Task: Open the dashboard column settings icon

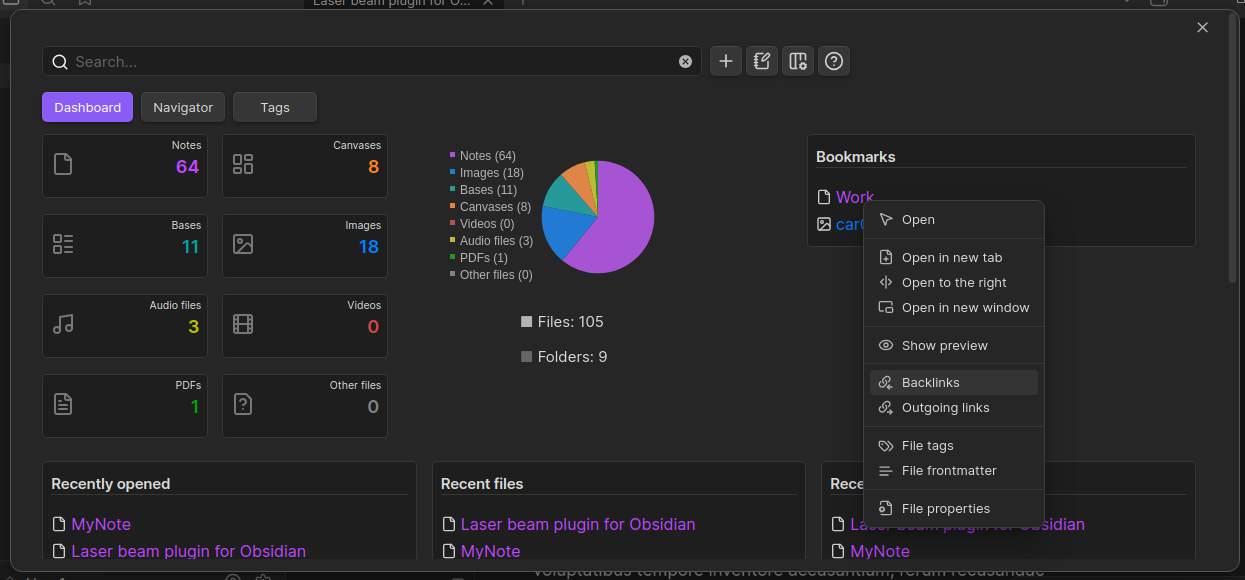Action: coord(797,61)
